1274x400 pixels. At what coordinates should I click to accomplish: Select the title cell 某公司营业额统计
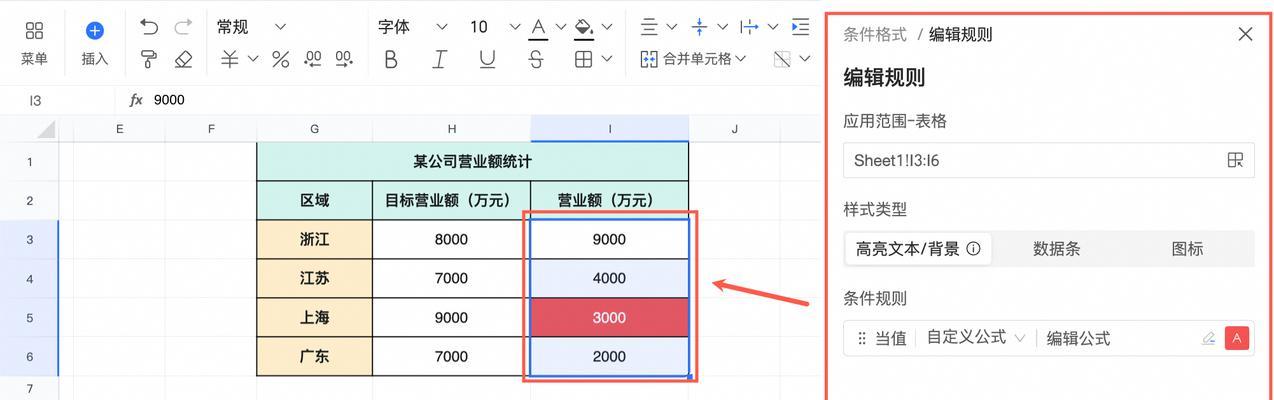(x=472, y=161)
